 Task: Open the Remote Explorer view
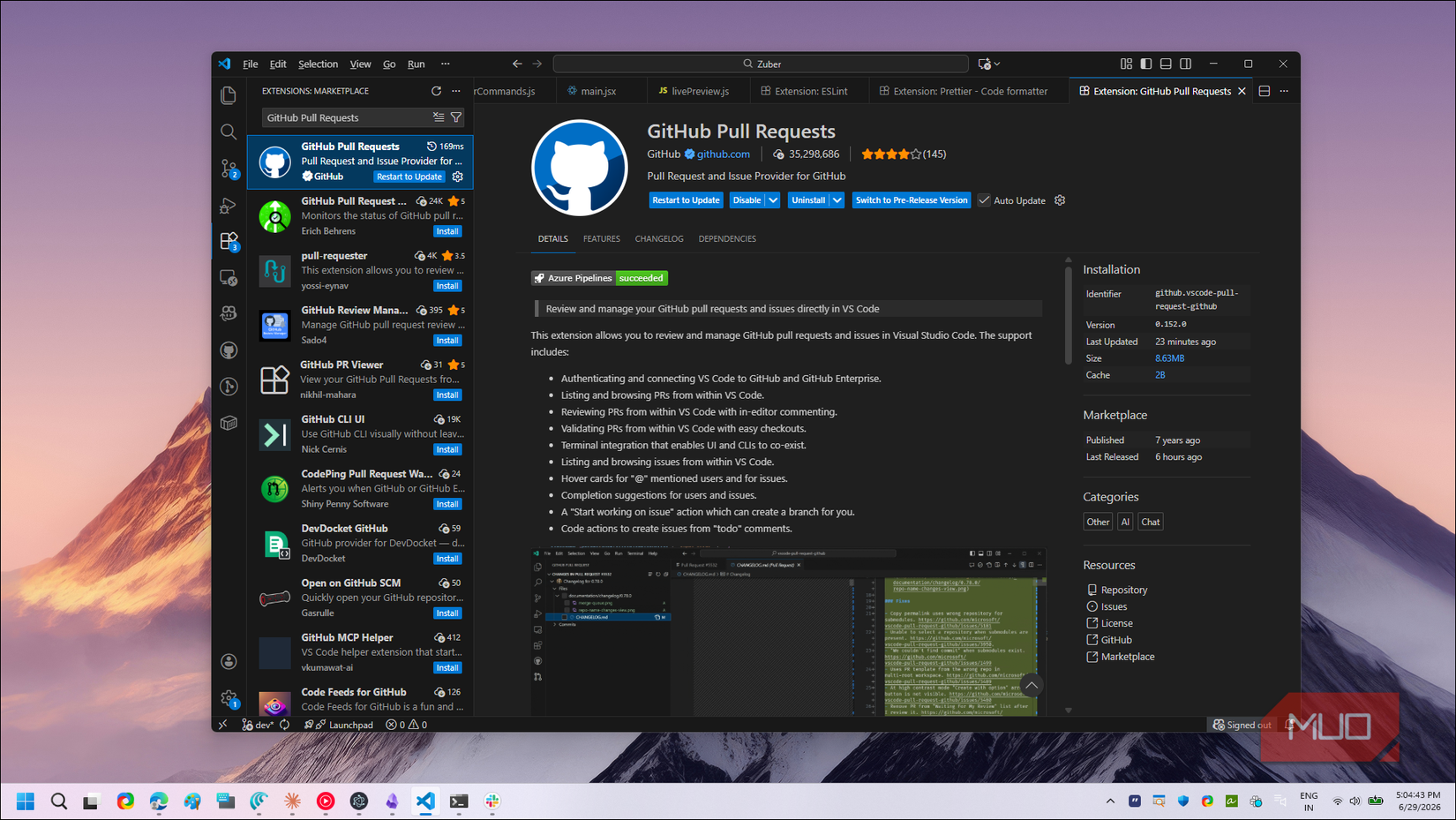click(x=229, y=278)
